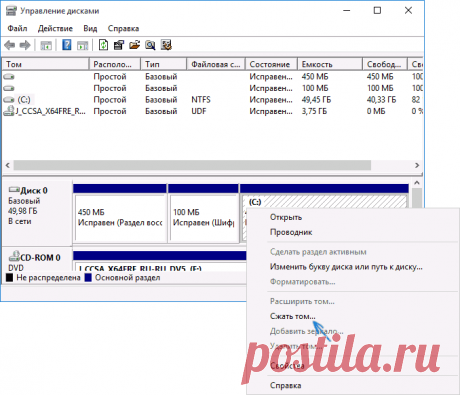Sort by the Тип column header

point(164,64)
